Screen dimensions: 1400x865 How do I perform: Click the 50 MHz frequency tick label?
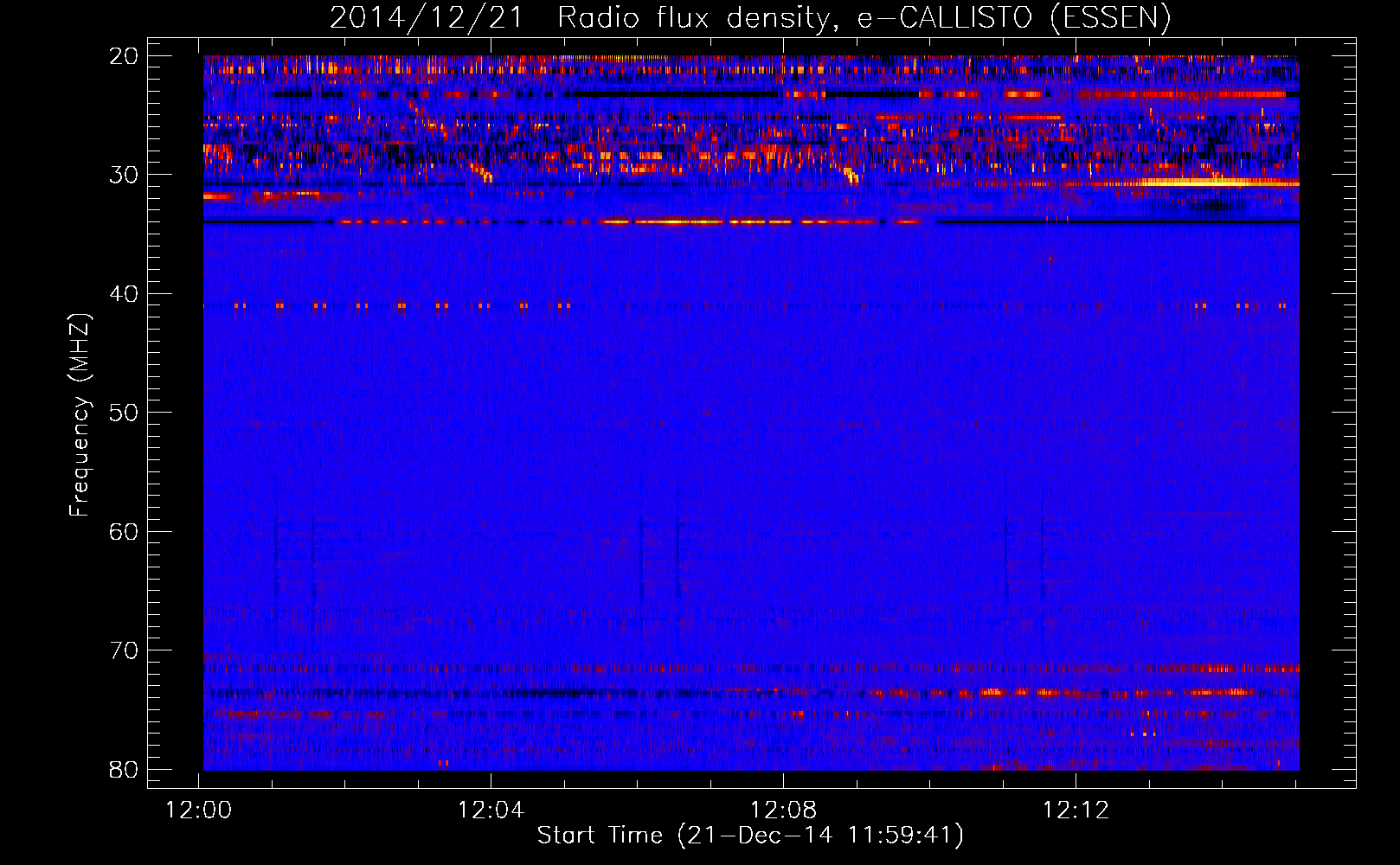coord(124,413)
